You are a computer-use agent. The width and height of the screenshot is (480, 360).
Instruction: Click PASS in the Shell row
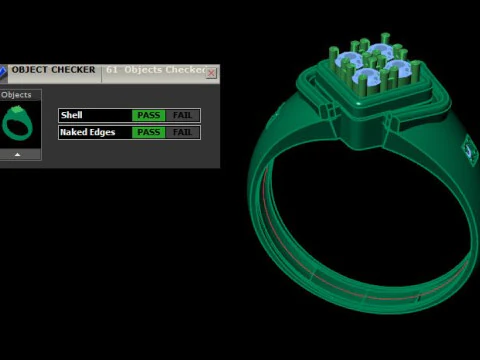pyautogui.click(x=149, y=115)
